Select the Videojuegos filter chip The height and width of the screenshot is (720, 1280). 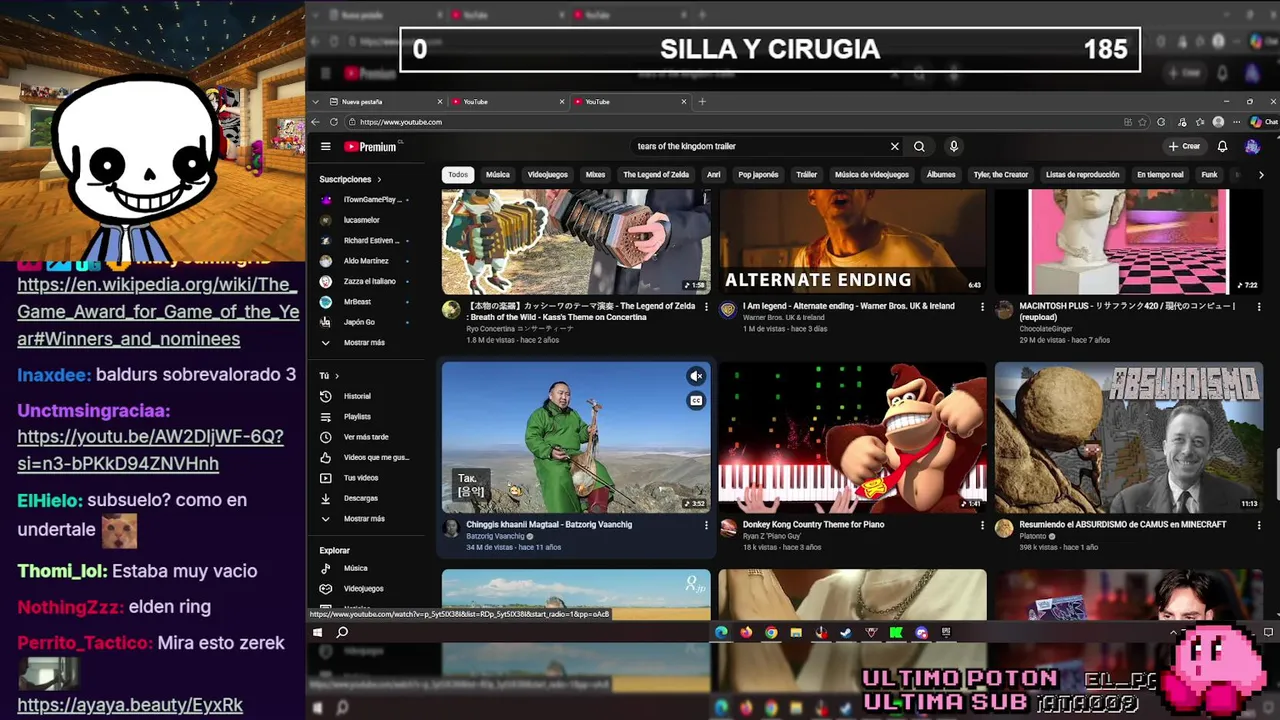point(548,174)
